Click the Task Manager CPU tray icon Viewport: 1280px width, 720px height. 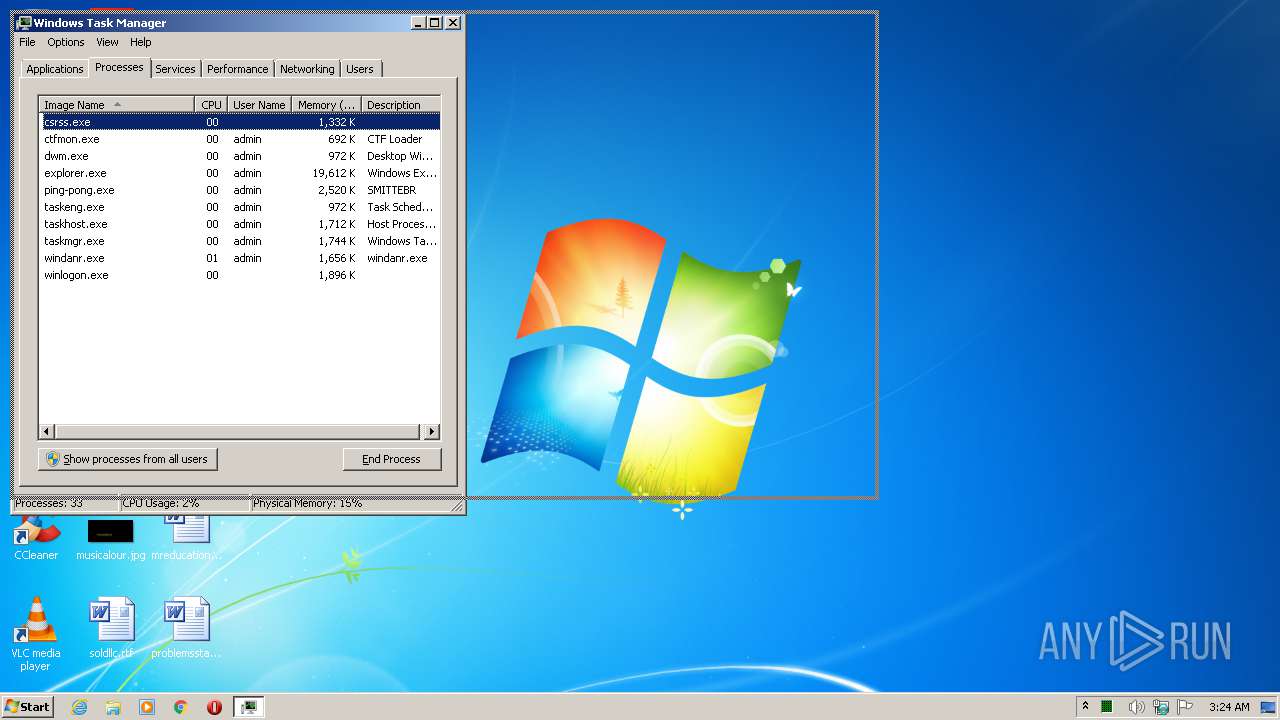click(1107, 707)
